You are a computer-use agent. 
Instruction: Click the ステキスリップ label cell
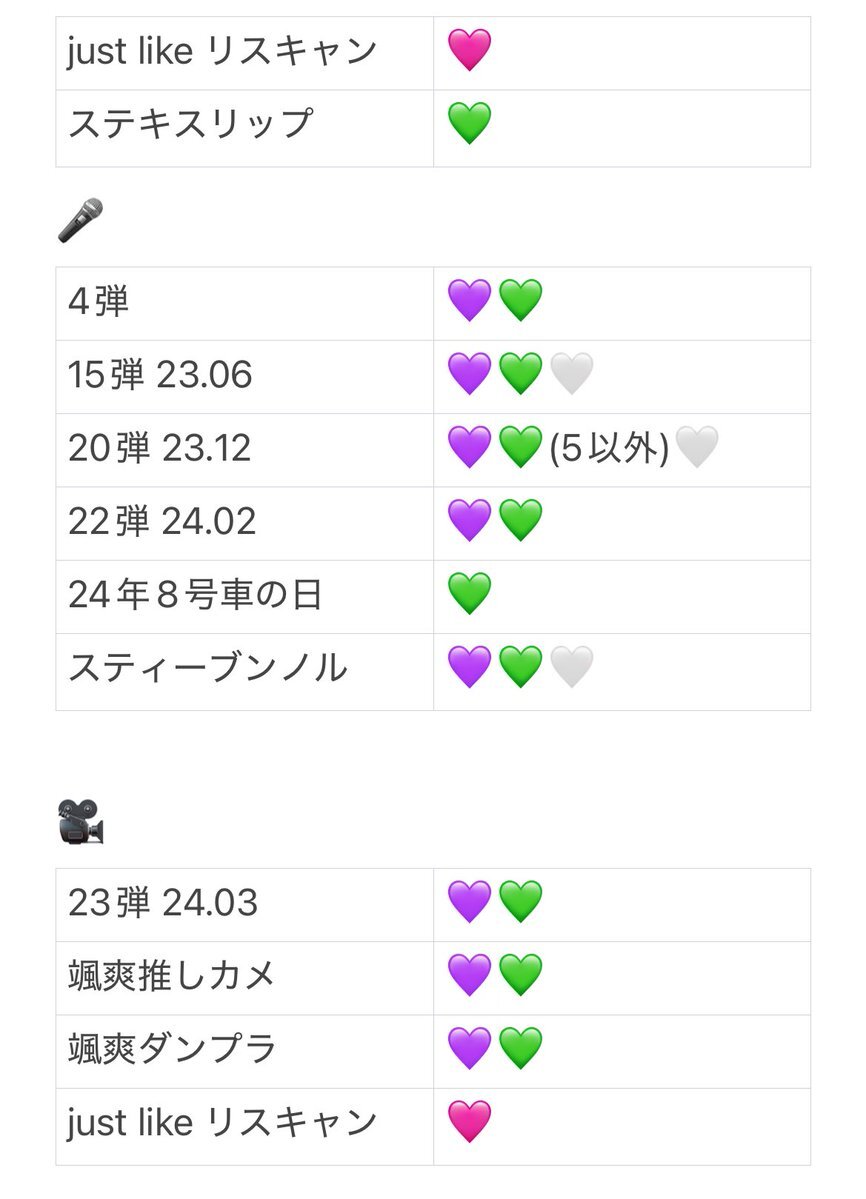coord(245,128)
